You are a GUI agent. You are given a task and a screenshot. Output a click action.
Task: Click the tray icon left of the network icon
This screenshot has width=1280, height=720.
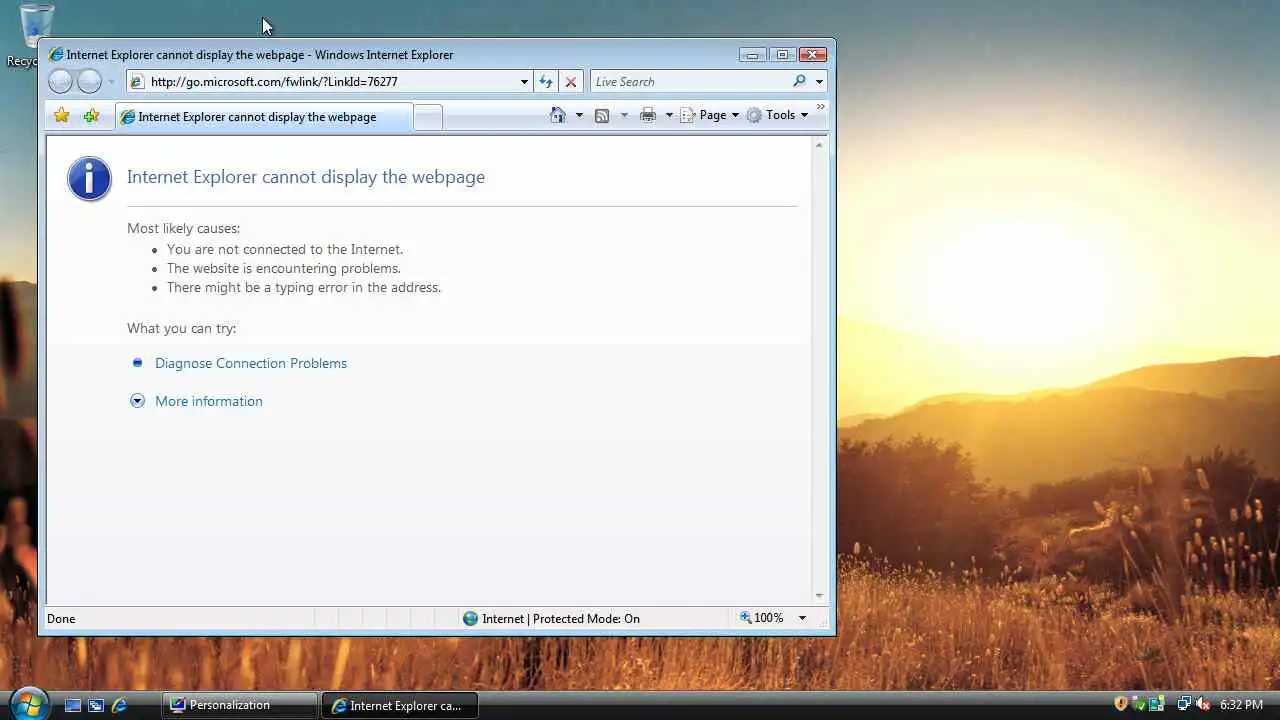click(x=1157, y=704)
